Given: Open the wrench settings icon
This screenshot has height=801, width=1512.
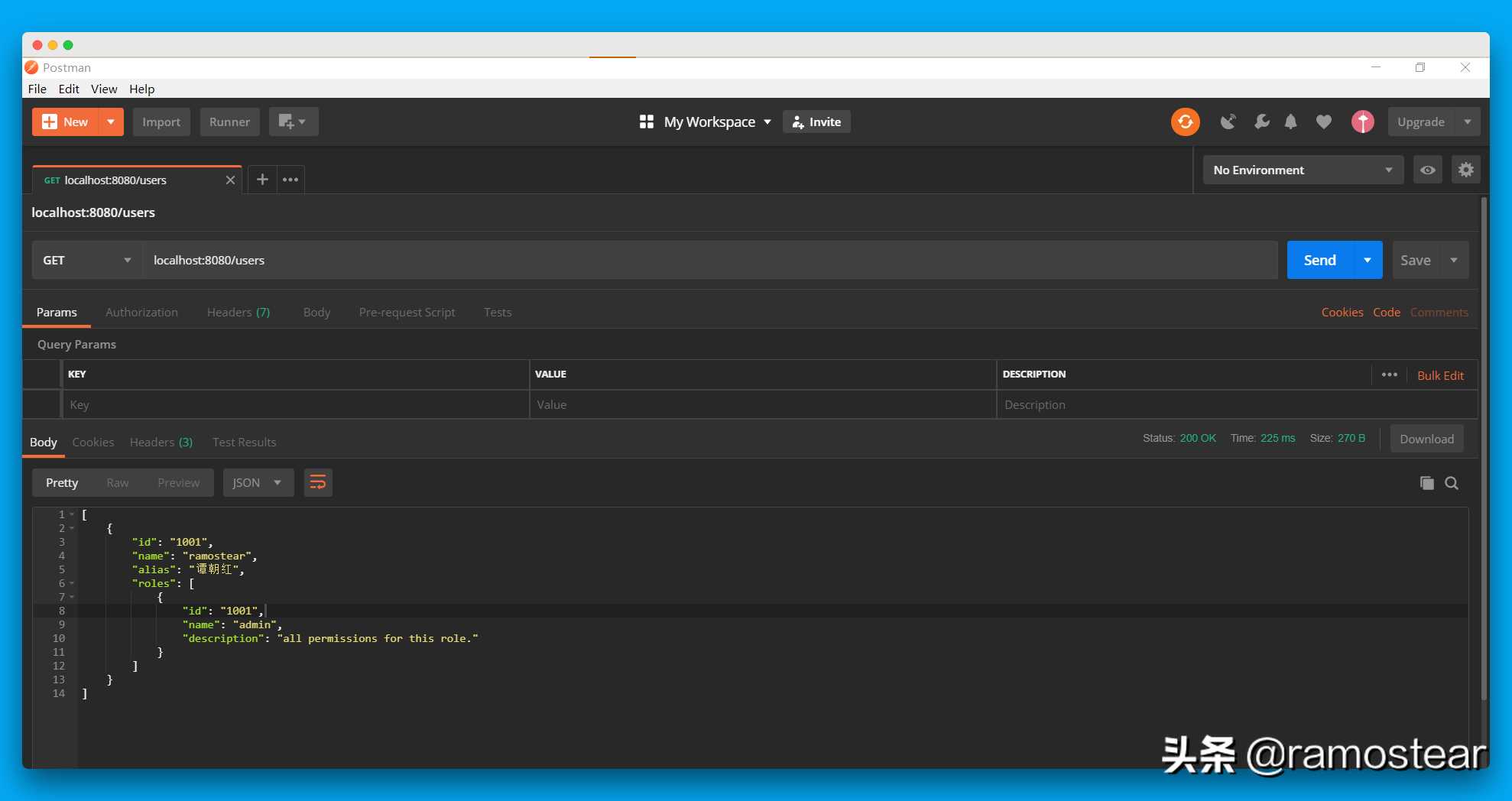Looking at the screenshot, I should [x=1261, y=122].
